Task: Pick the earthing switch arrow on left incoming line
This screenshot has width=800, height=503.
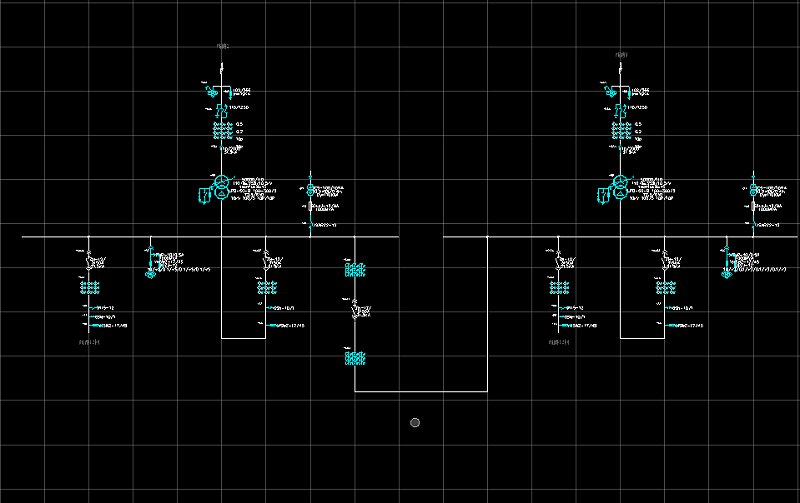Action: point(230,93)
